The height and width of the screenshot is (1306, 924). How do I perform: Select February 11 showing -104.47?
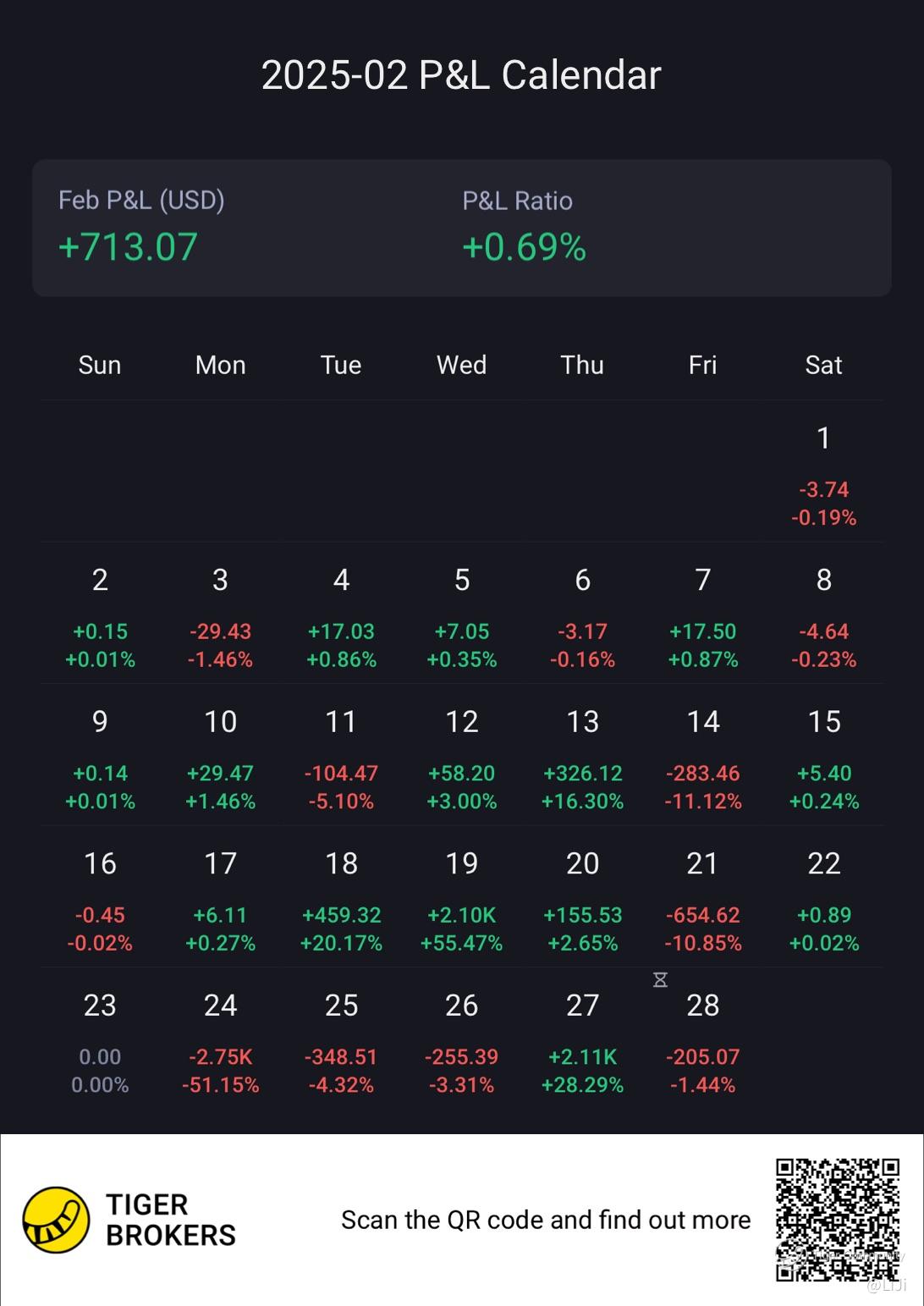[341, 758]
